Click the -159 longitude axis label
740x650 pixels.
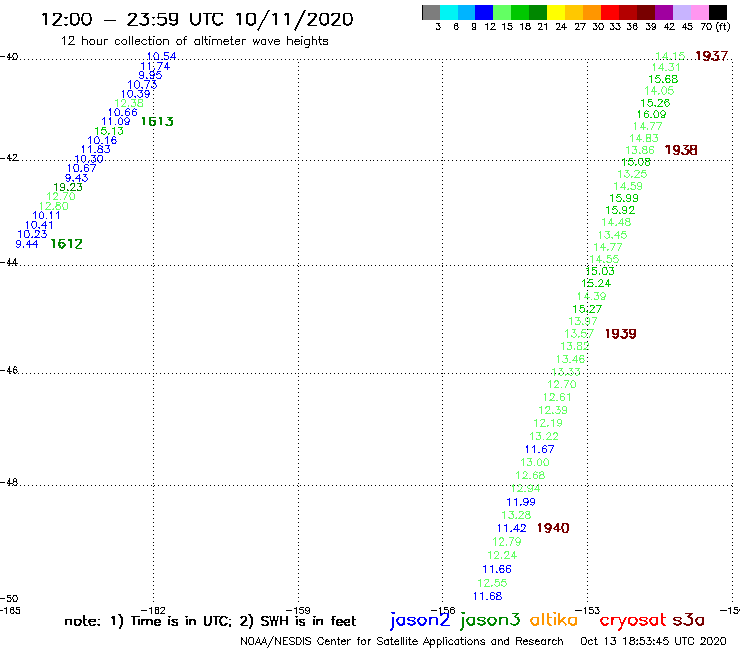(x=298, y=610)
